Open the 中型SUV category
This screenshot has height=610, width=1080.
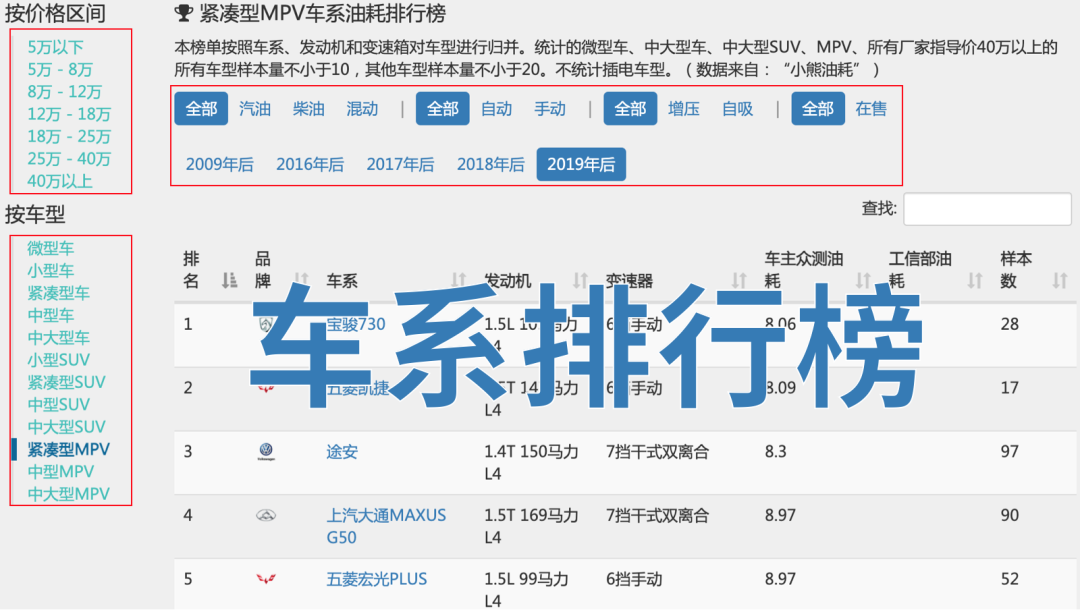59,405
